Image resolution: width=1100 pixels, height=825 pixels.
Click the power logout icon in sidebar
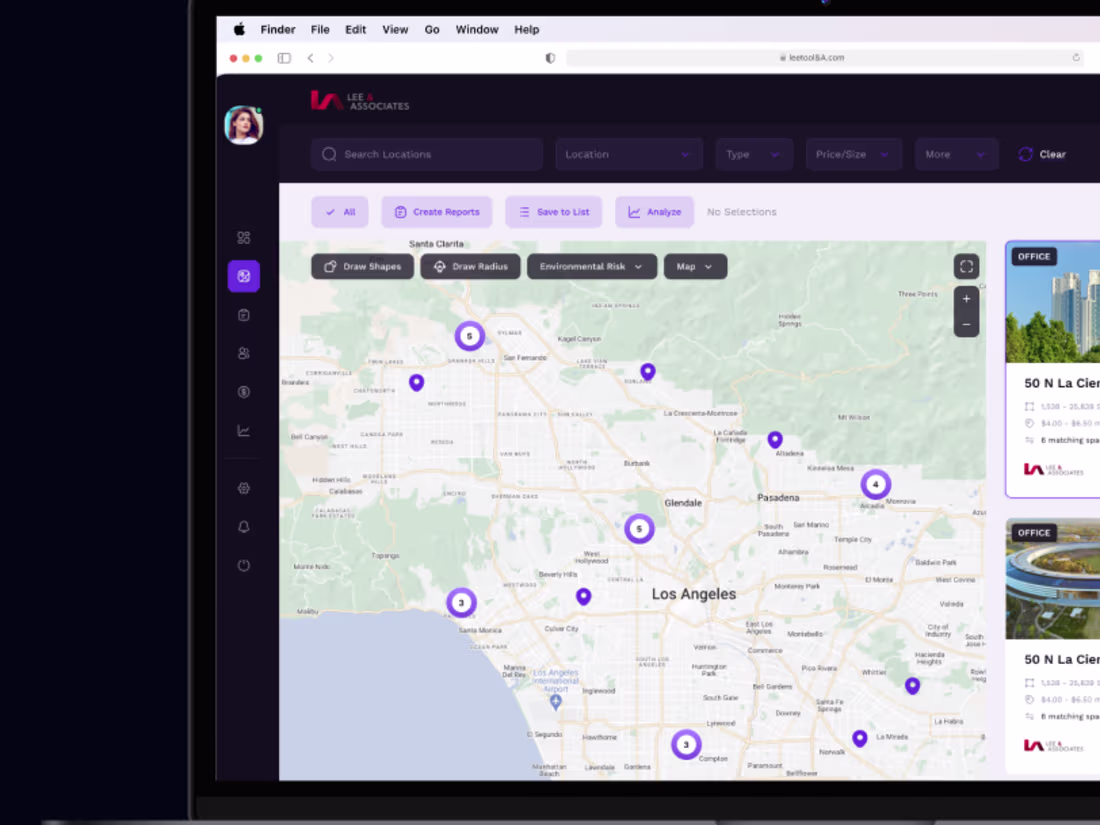tap(243, 565)
